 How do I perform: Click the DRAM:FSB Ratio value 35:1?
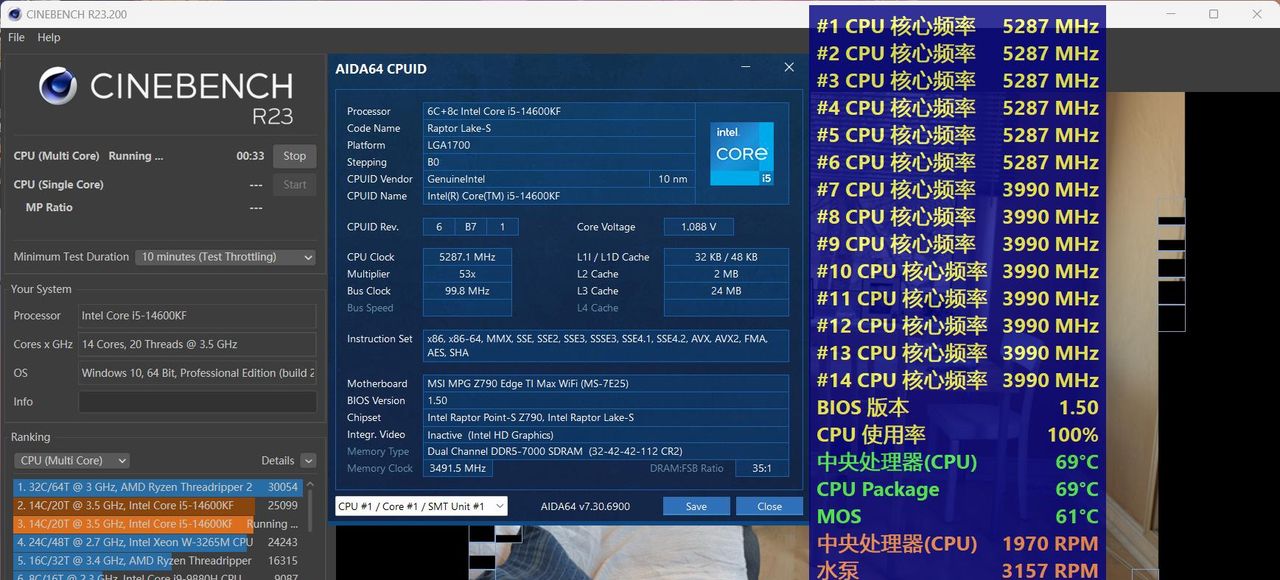[x=762, y=468]
